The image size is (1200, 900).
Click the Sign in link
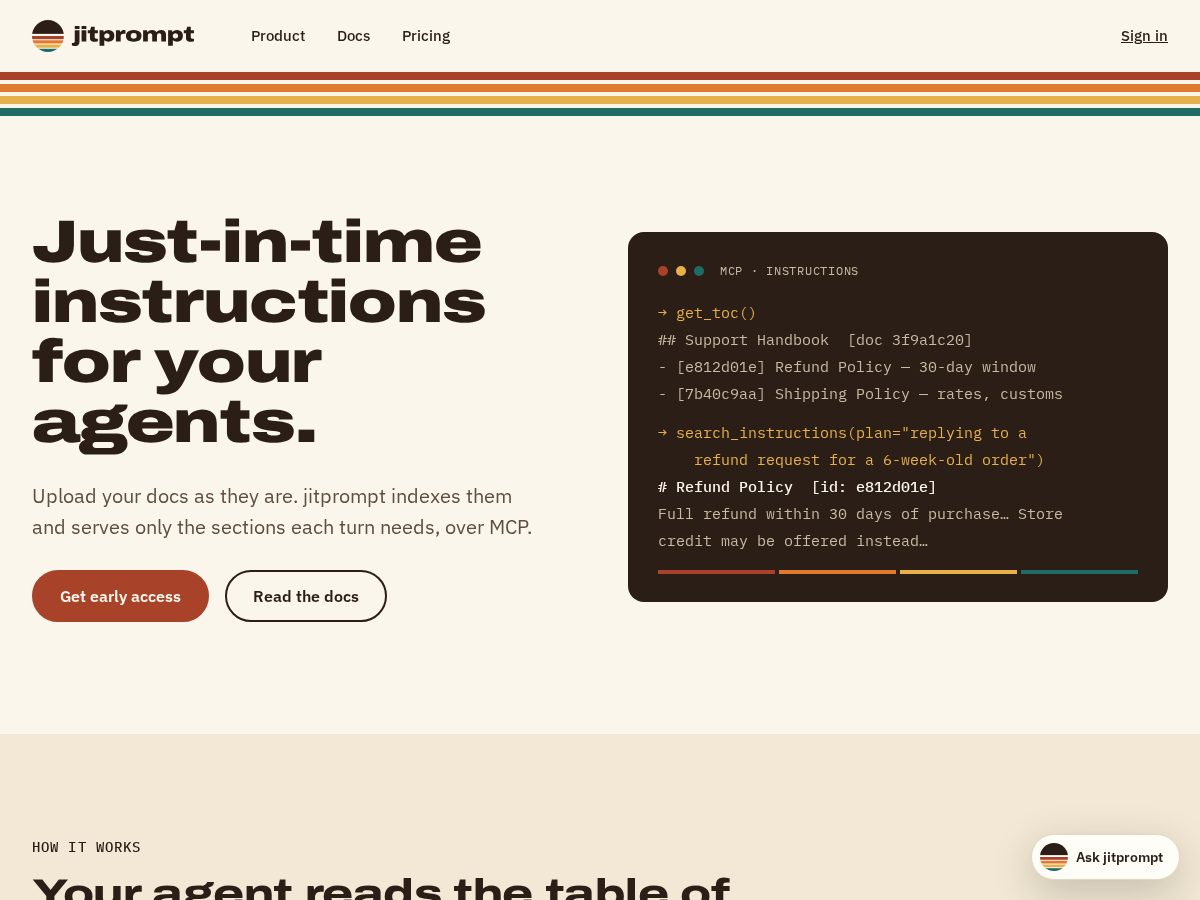coord(1144,36)
